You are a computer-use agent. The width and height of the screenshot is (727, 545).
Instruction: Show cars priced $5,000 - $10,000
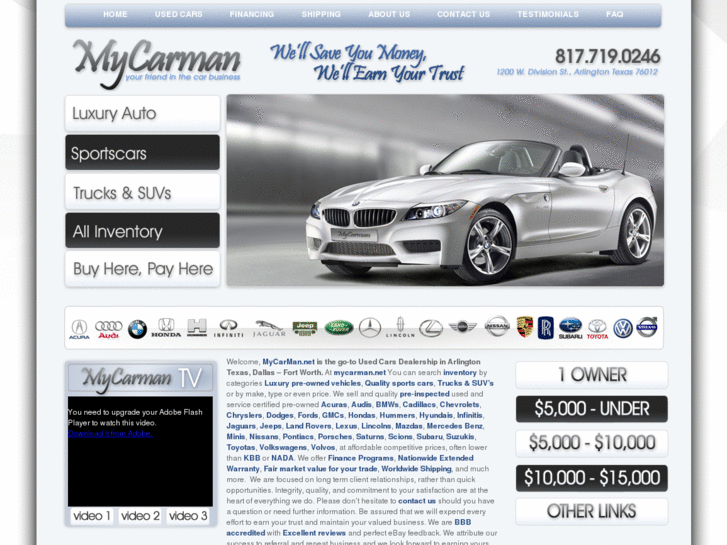(592, 443)
